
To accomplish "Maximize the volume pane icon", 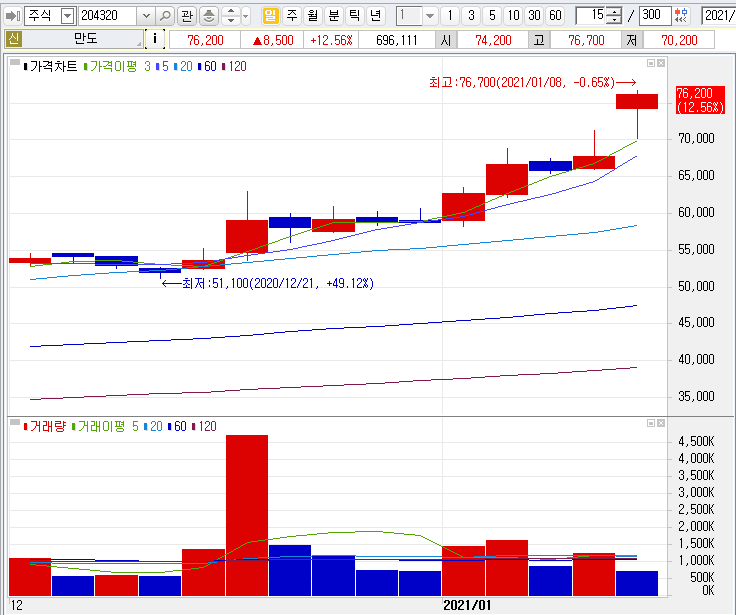I will point(651,423).
